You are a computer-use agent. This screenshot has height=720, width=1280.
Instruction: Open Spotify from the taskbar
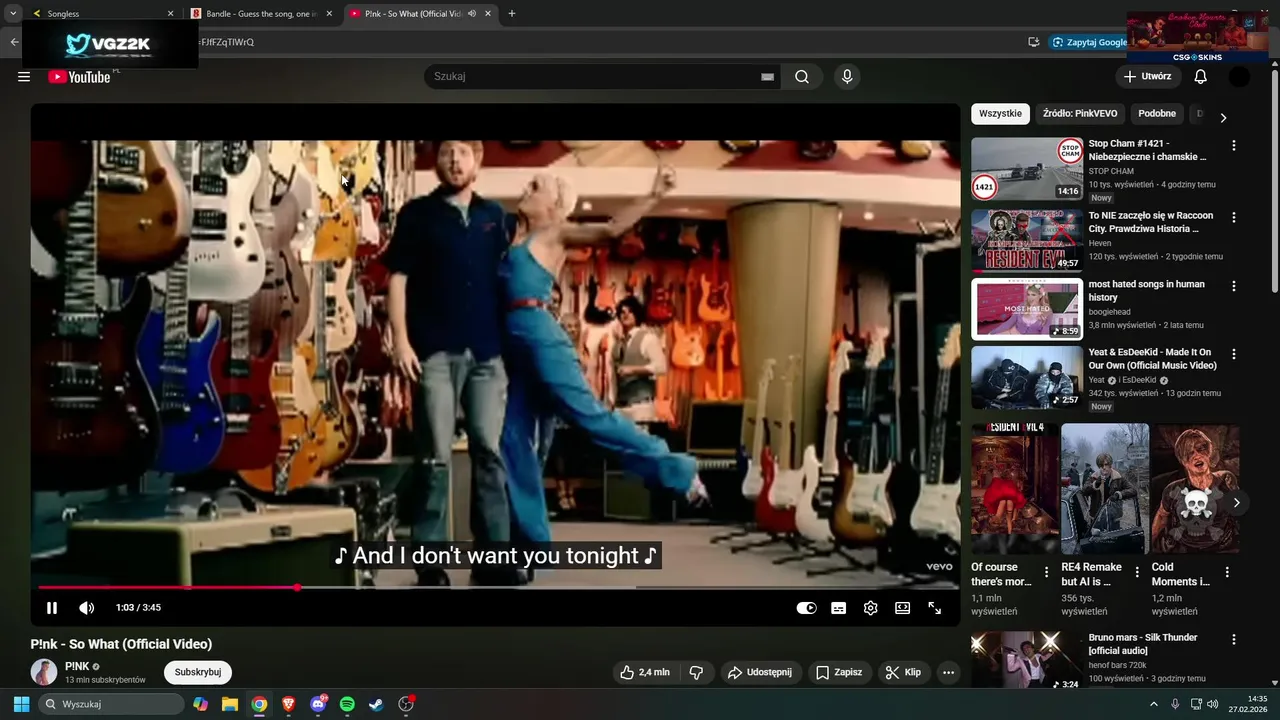[347, 704]
